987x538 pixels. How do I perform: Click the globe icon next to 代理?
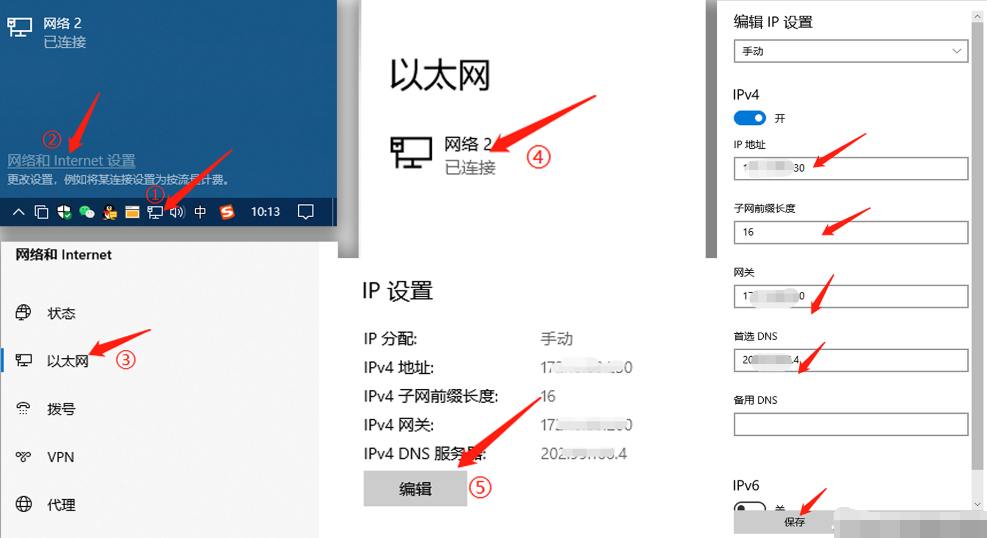click(x=23, y=504)
